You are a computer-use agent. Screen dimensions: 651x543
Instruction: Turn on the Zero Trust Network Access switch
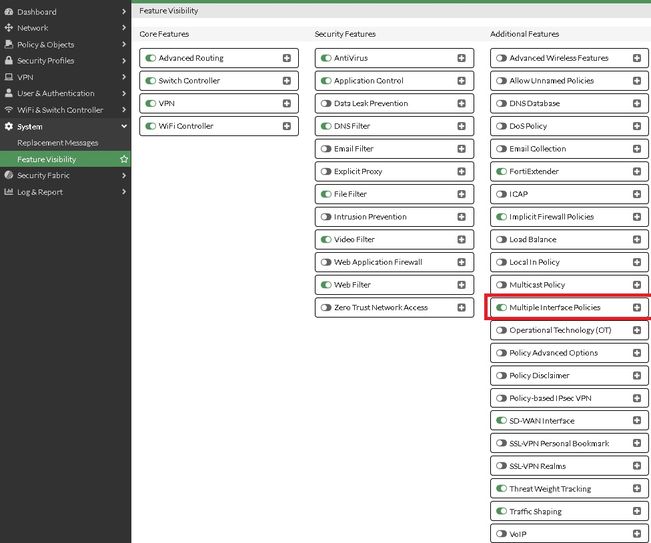tap(326, 308)
